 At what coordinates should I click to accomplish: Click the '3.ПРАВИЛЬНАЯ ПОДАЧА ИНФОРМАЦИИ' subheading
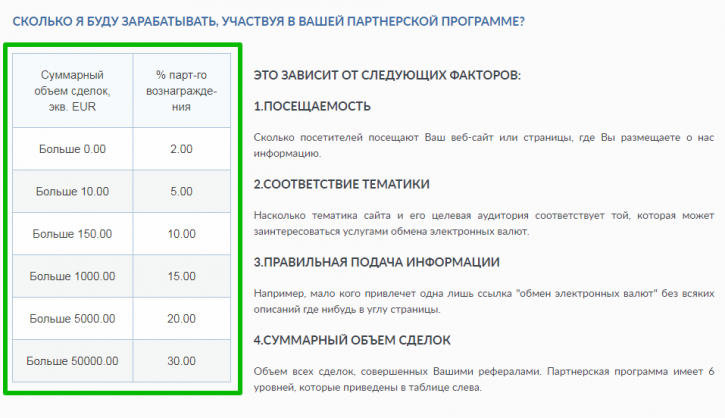click(376, 262)
